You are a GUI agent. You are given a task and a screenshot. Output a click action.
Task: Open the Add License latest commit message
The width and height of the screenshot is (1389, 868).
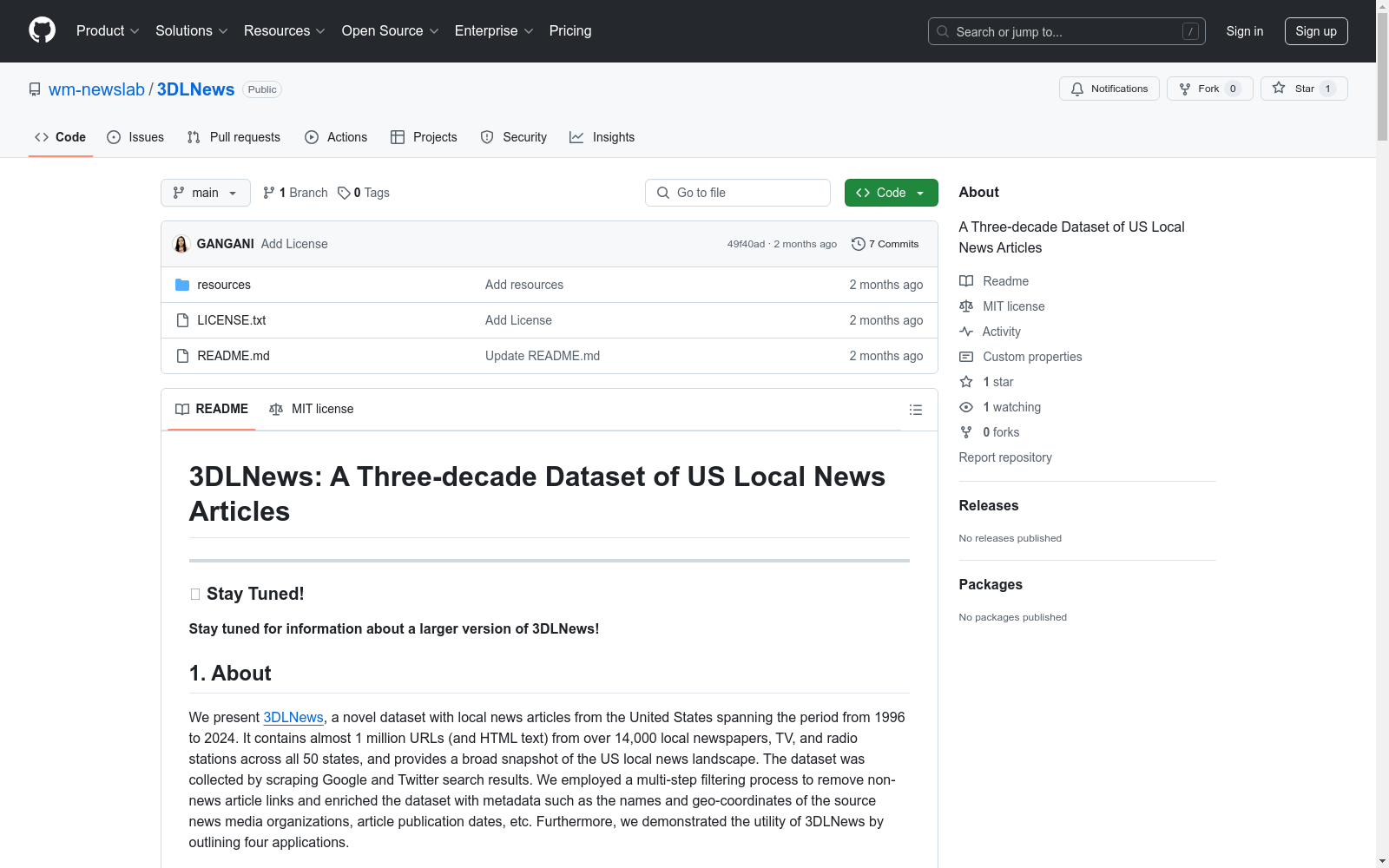(294, 244)
